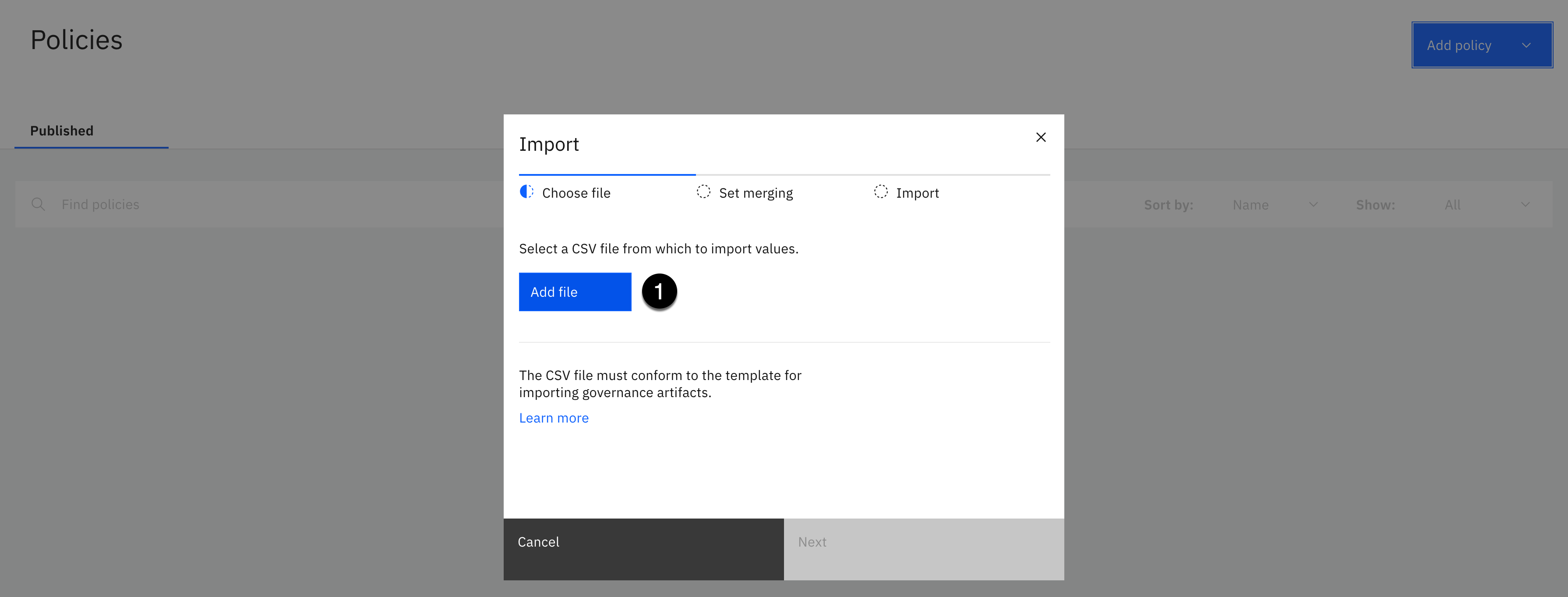Close the Import dialog with X icon

pos(1040,138)
